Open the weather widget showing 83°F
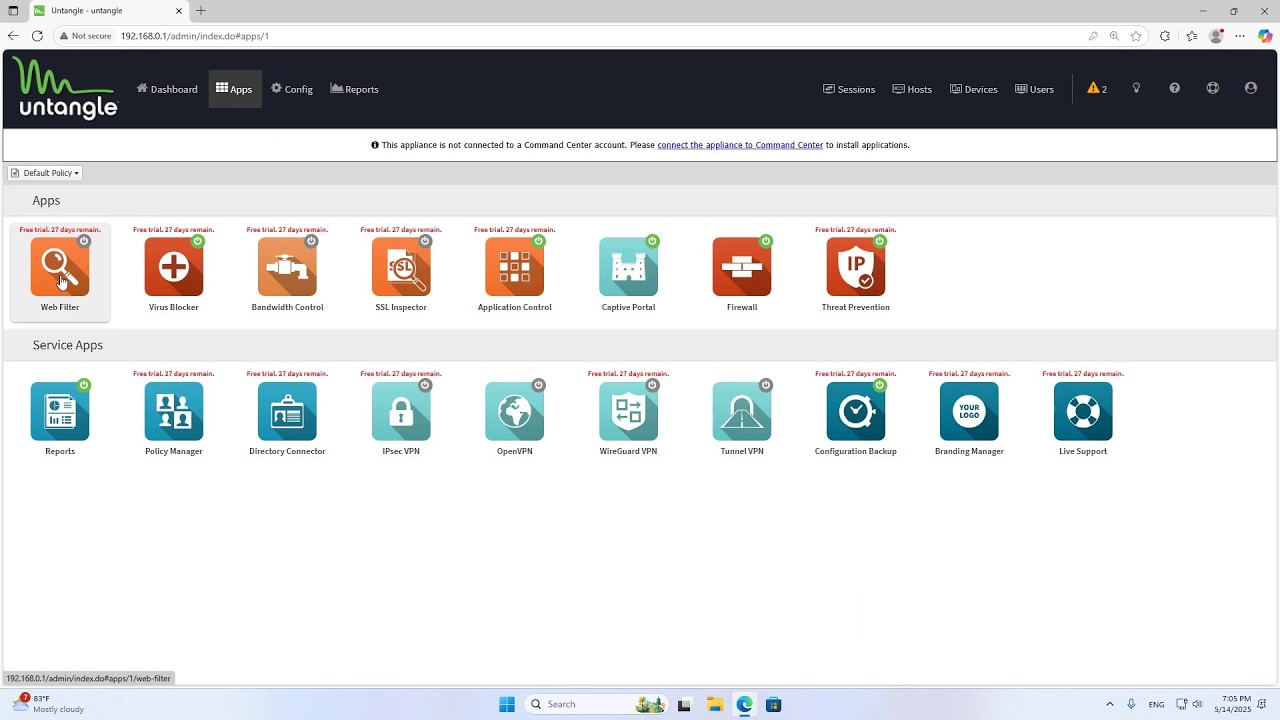The image size is (1280, 720). pos(48,704)
